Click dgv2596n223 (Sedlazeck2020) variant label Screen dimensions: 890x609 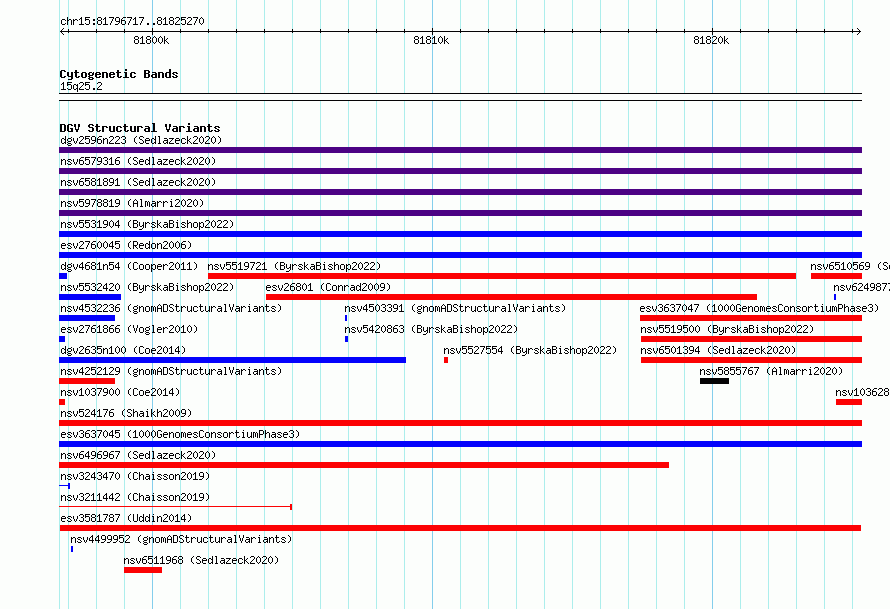(x=141, y=140)
